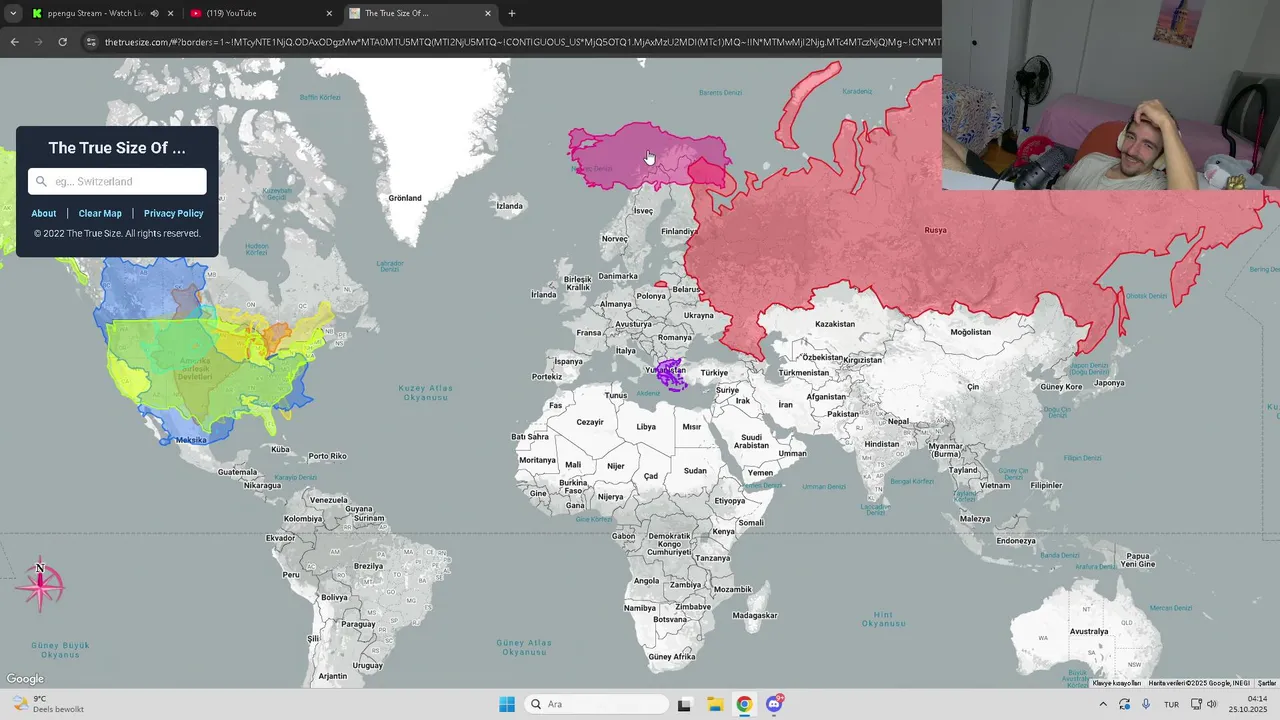
Task: Click the Türkiye label
Action: tap(714, 373)
